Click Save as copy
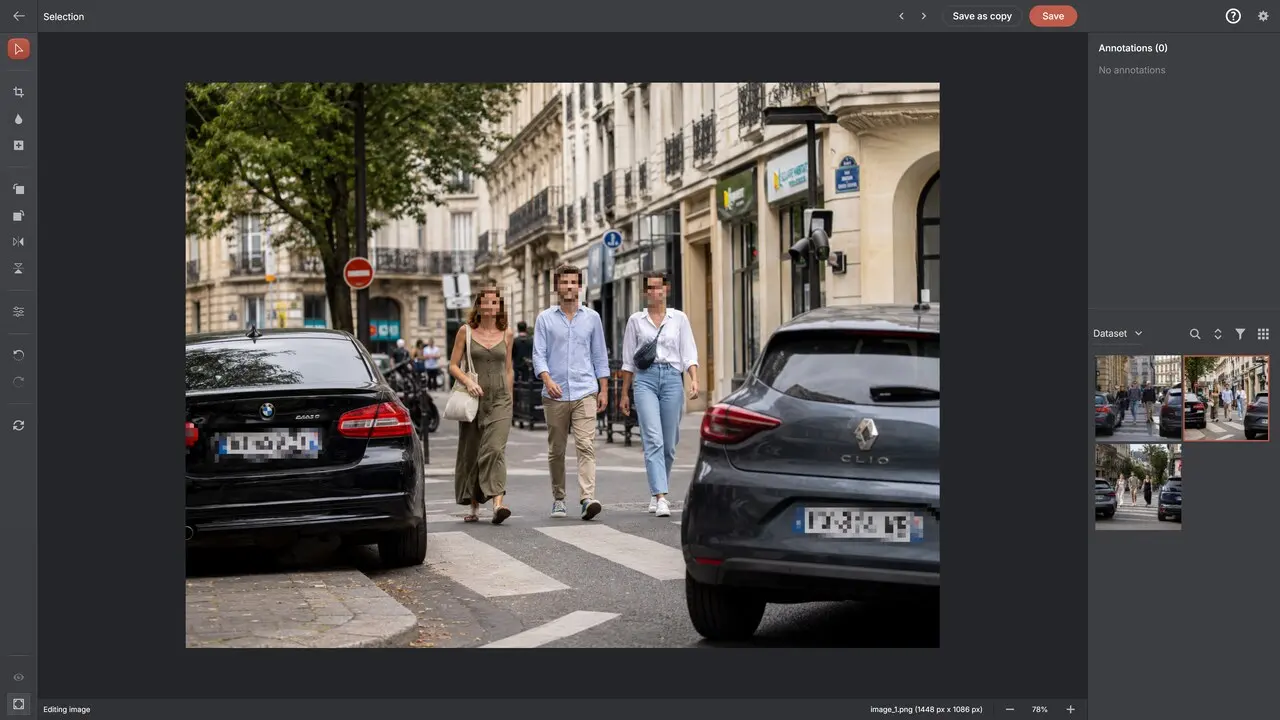 click(982, 16)
